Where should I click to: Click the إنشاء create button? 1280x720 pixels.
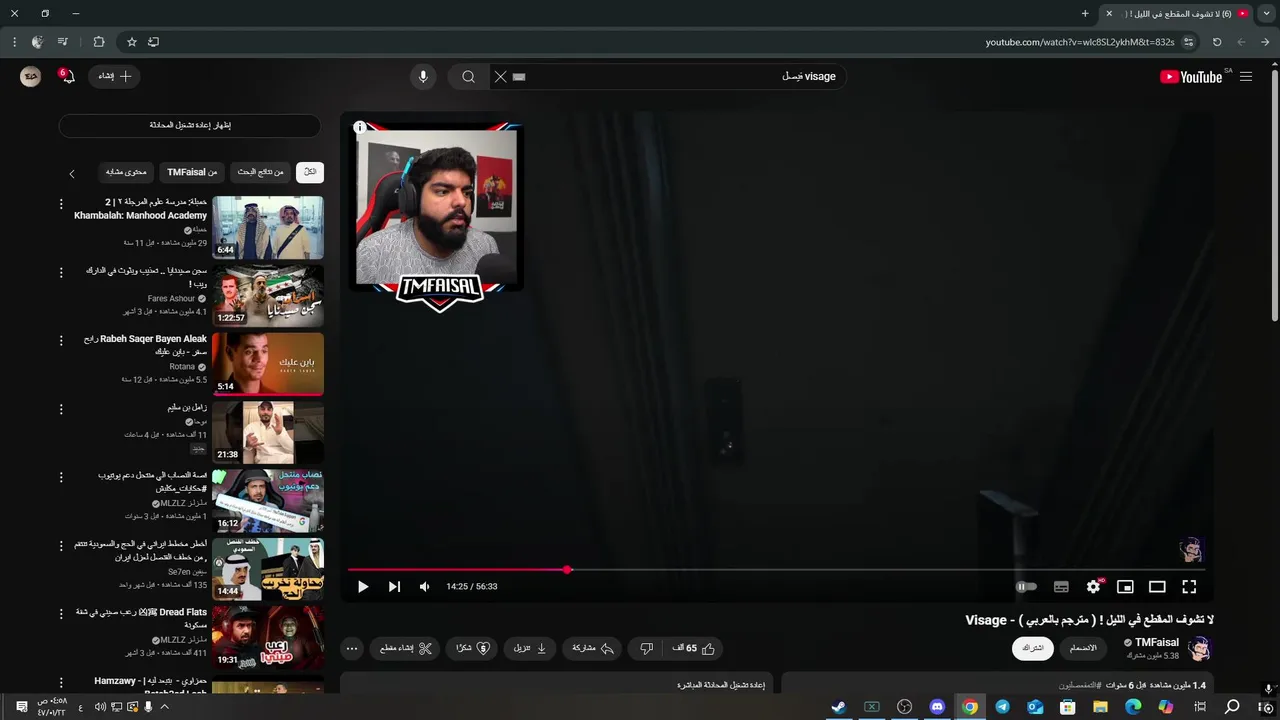(x=115, y=76)
